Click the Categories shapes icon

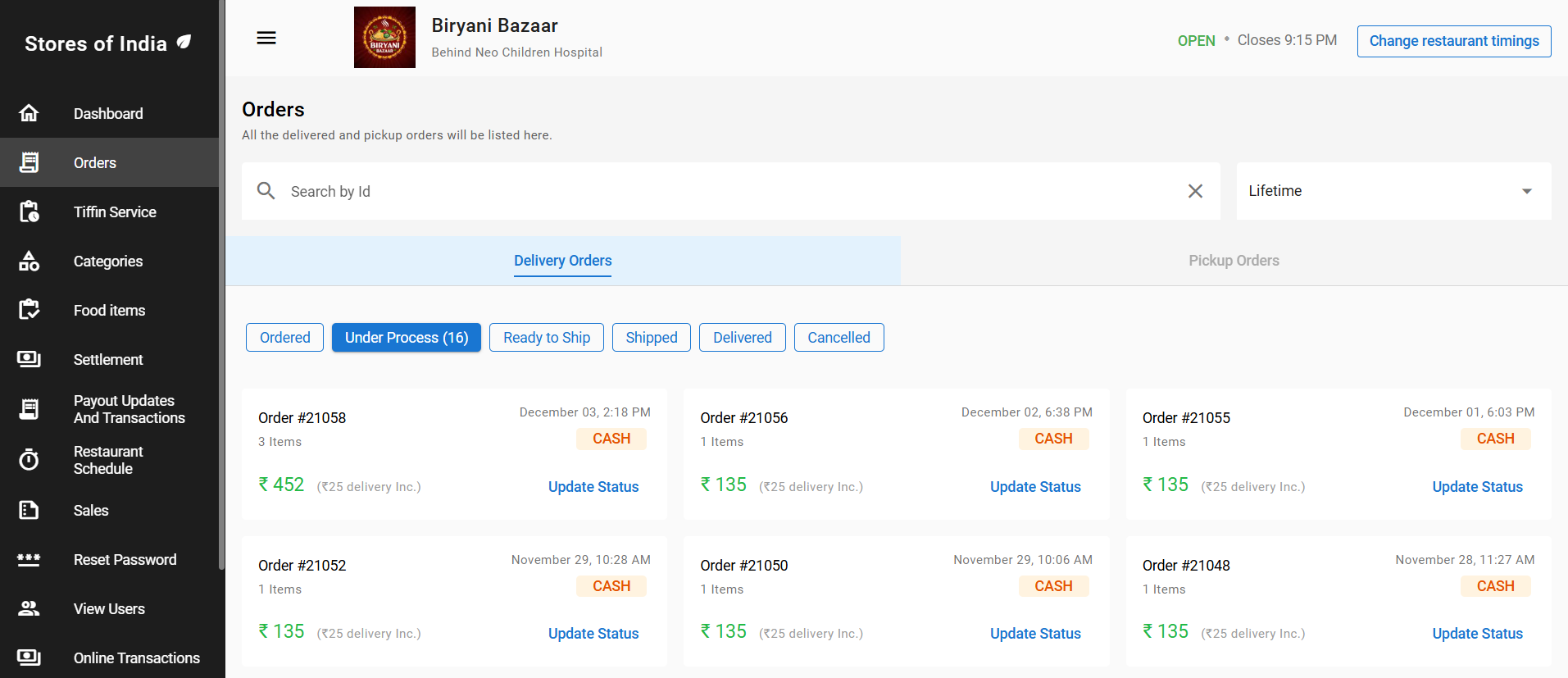click(29, 261)
